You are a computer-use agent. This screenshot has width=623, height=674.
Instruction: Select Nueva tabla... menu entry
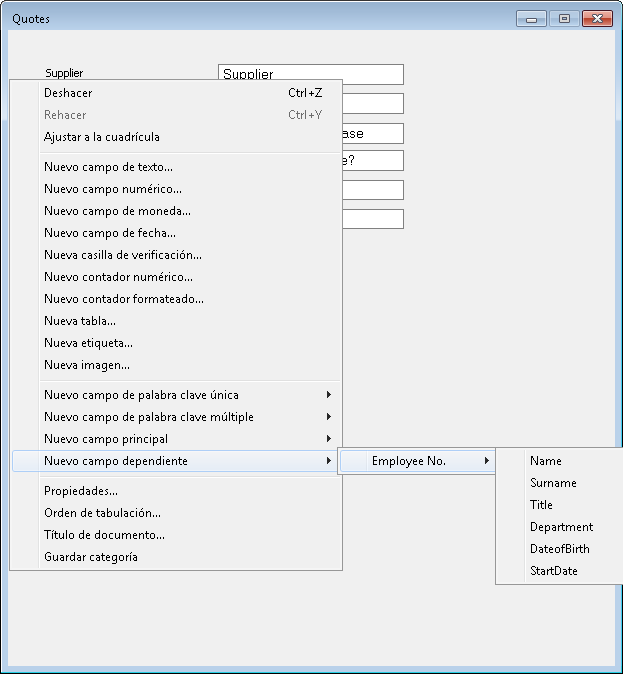176,321
